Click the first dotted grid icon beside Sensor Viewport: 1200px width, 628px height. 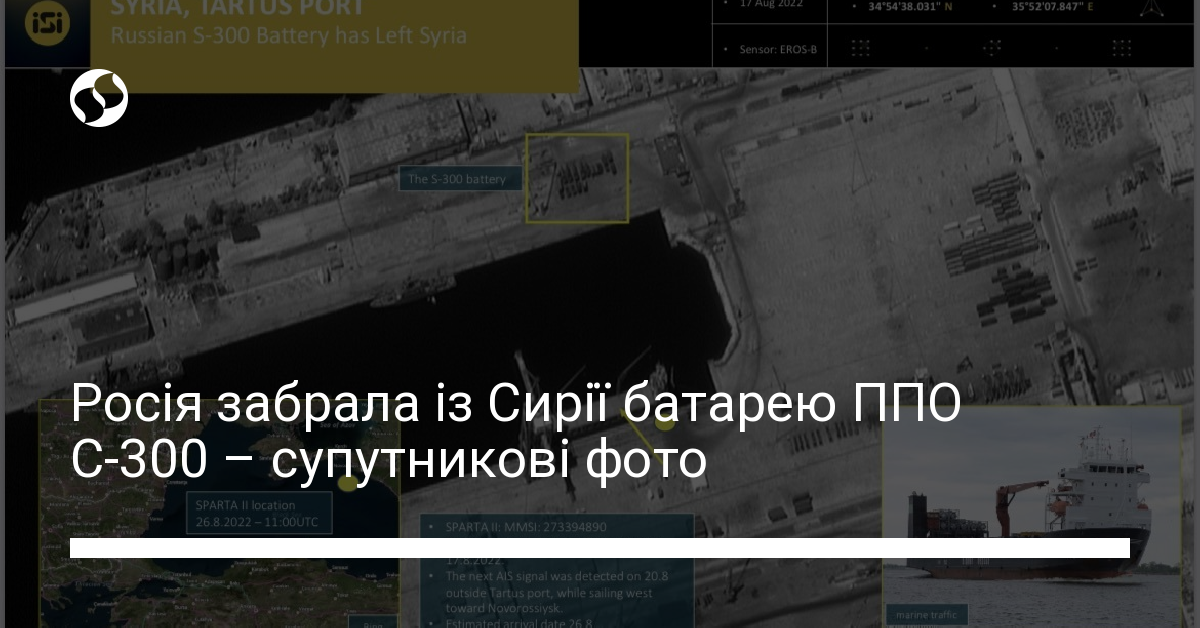tap(859, 48)
